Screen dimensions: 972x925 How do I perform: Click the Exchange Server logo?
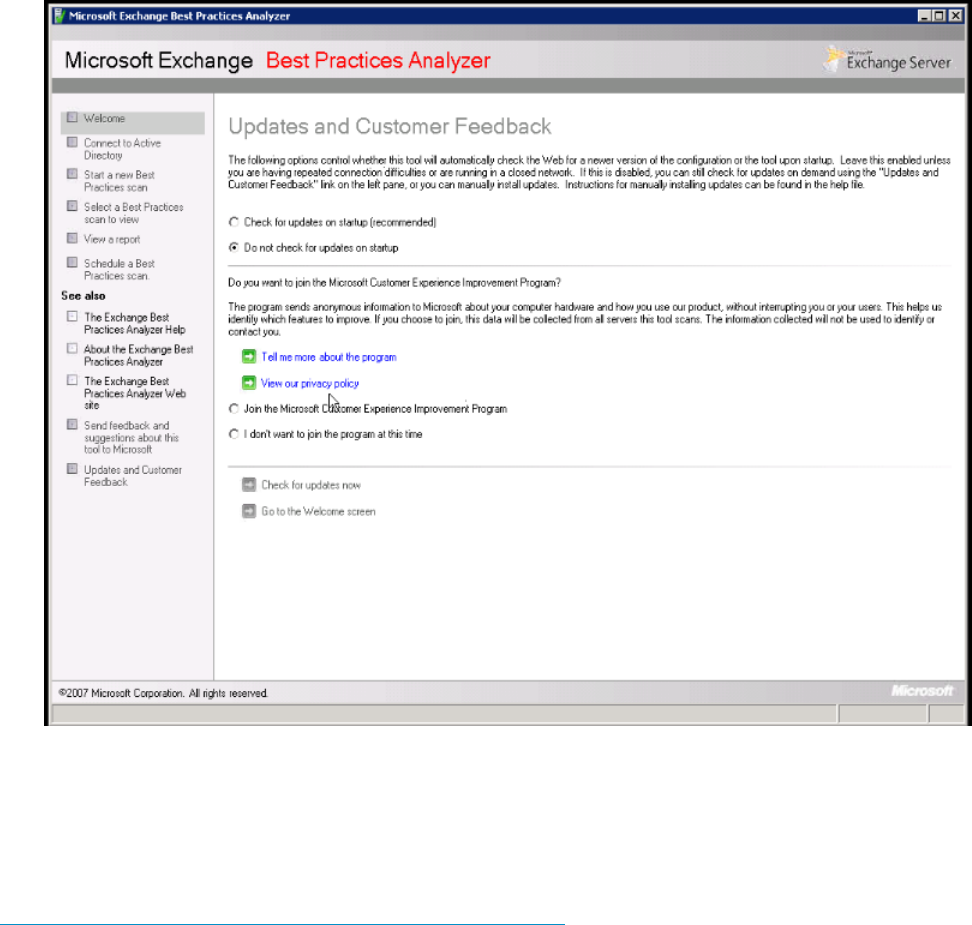pyautogui.click(x=887, y=60)
